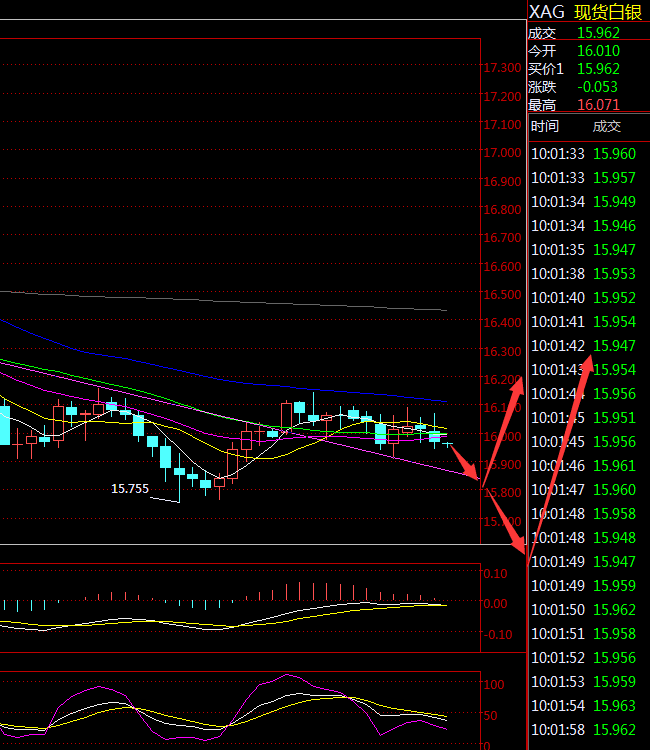Select tick price 15.963 at 10:01:54
650x750 pixels.
click(x=615, y=706)
